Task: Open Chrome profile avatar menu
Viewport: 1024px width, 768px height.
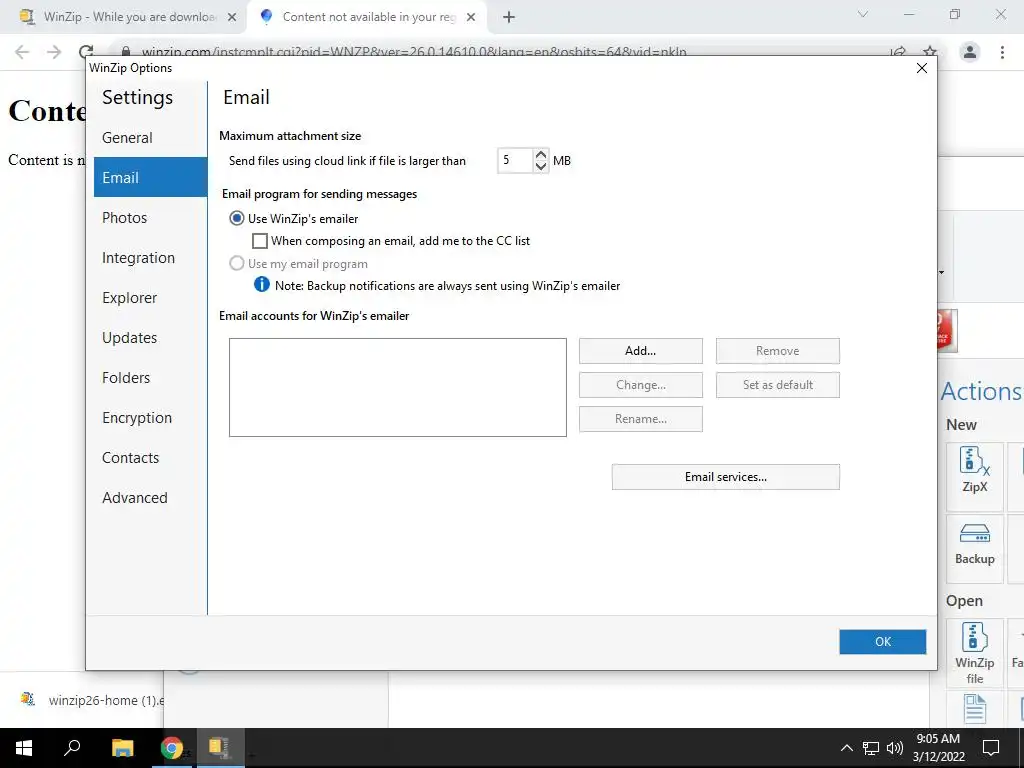Action: [970, 52]
